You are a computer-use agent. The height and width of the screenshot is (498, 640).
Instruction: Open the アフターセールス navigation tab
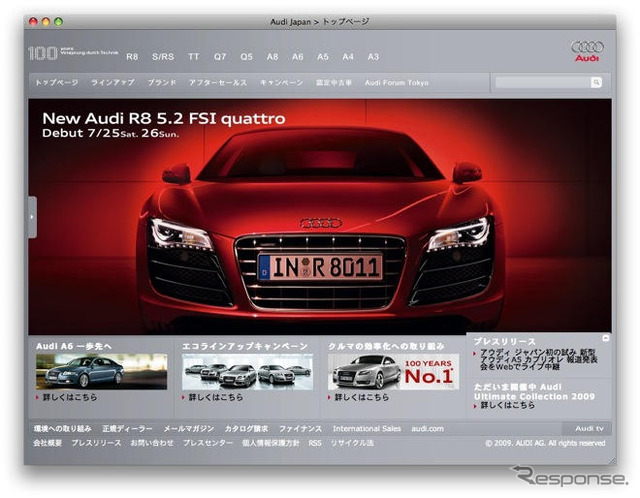(218, 82)
